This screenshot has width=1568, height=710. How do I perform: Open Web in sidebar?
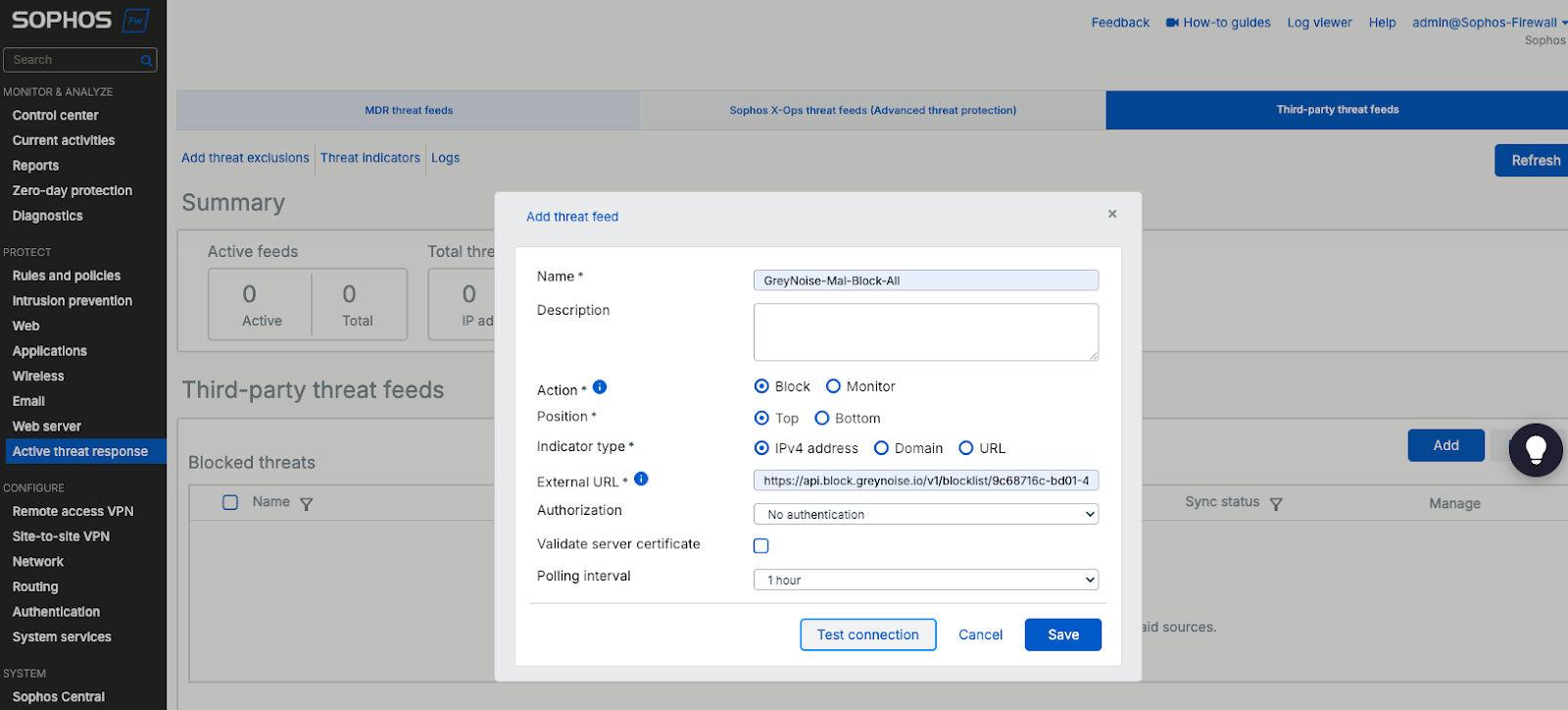(x=25, y=326)
